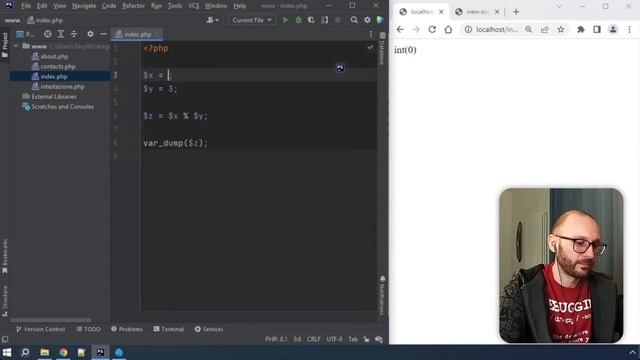
Task: Click Chrome back arrow
Action: point(400,29)
